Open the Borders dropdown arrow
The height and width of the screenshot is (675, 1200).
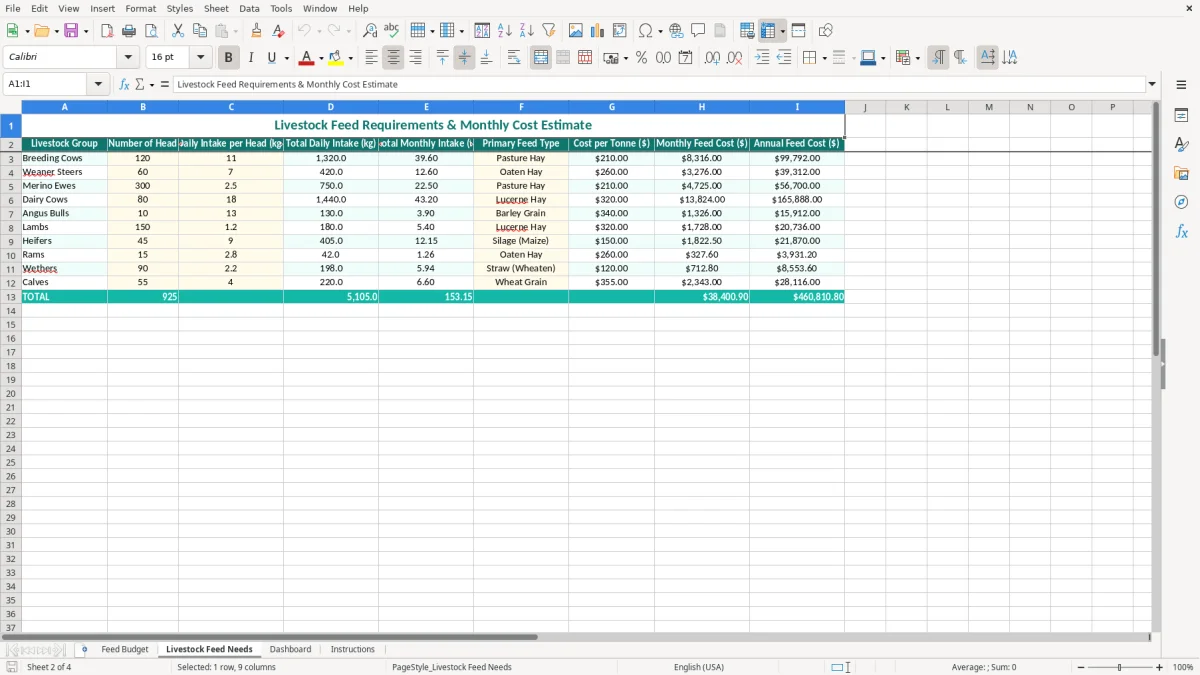pyautogui.click(x=824, y=58)
